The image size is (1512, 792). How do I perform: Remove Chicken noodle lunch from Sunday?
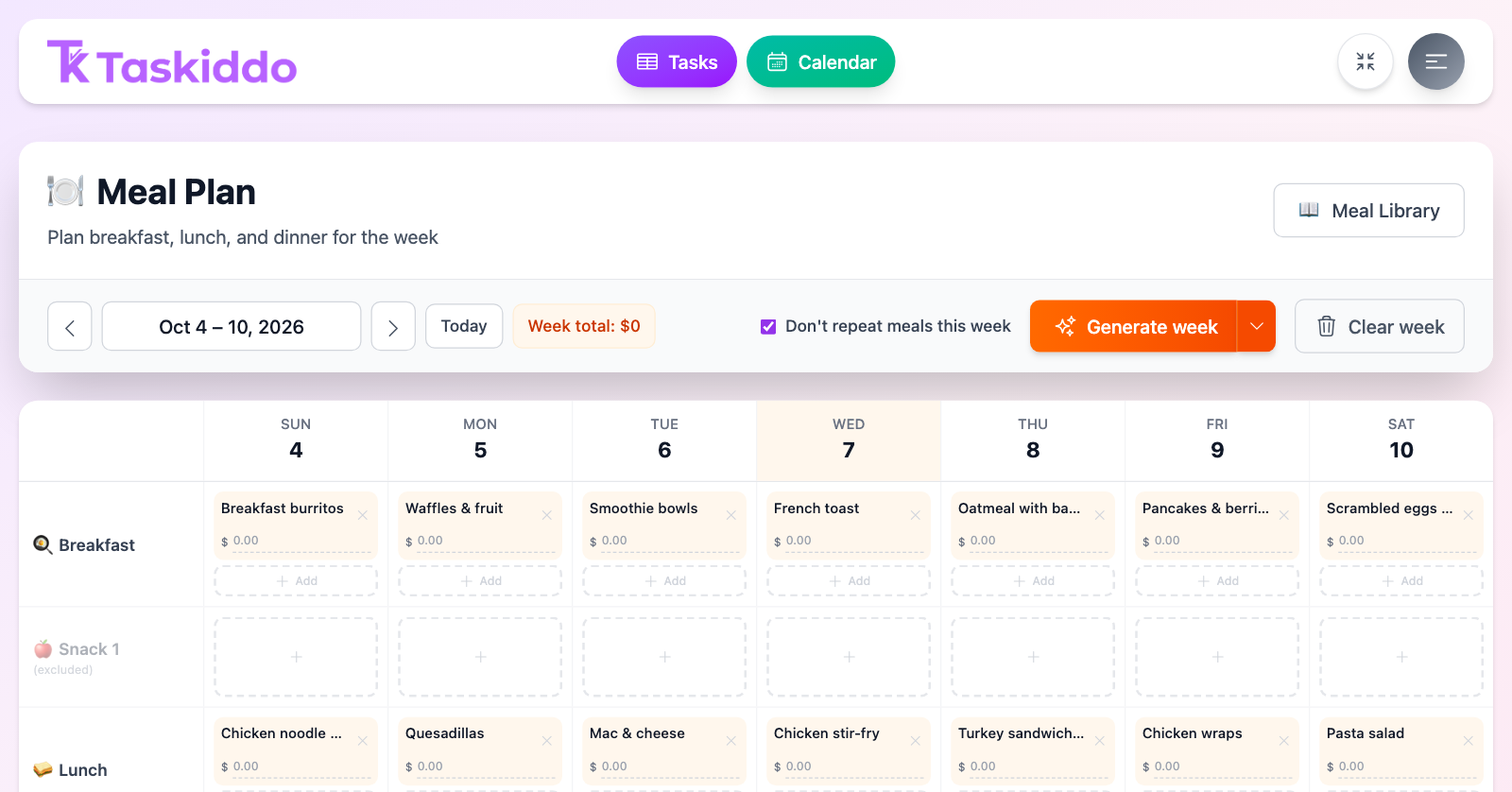pos(363,741)
